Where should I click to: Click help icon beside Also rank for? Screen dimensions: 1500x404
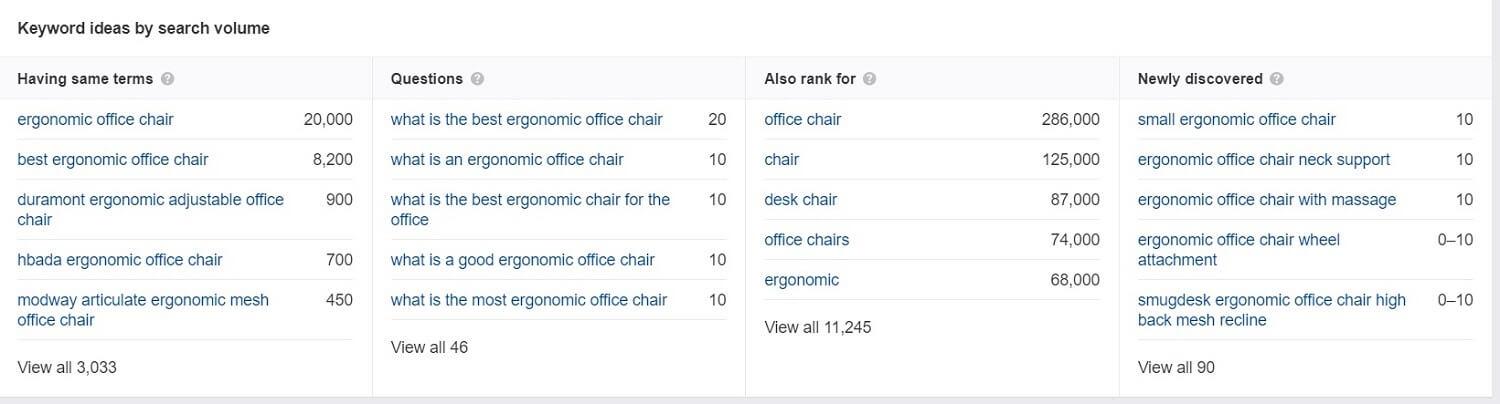click(869, 79)
